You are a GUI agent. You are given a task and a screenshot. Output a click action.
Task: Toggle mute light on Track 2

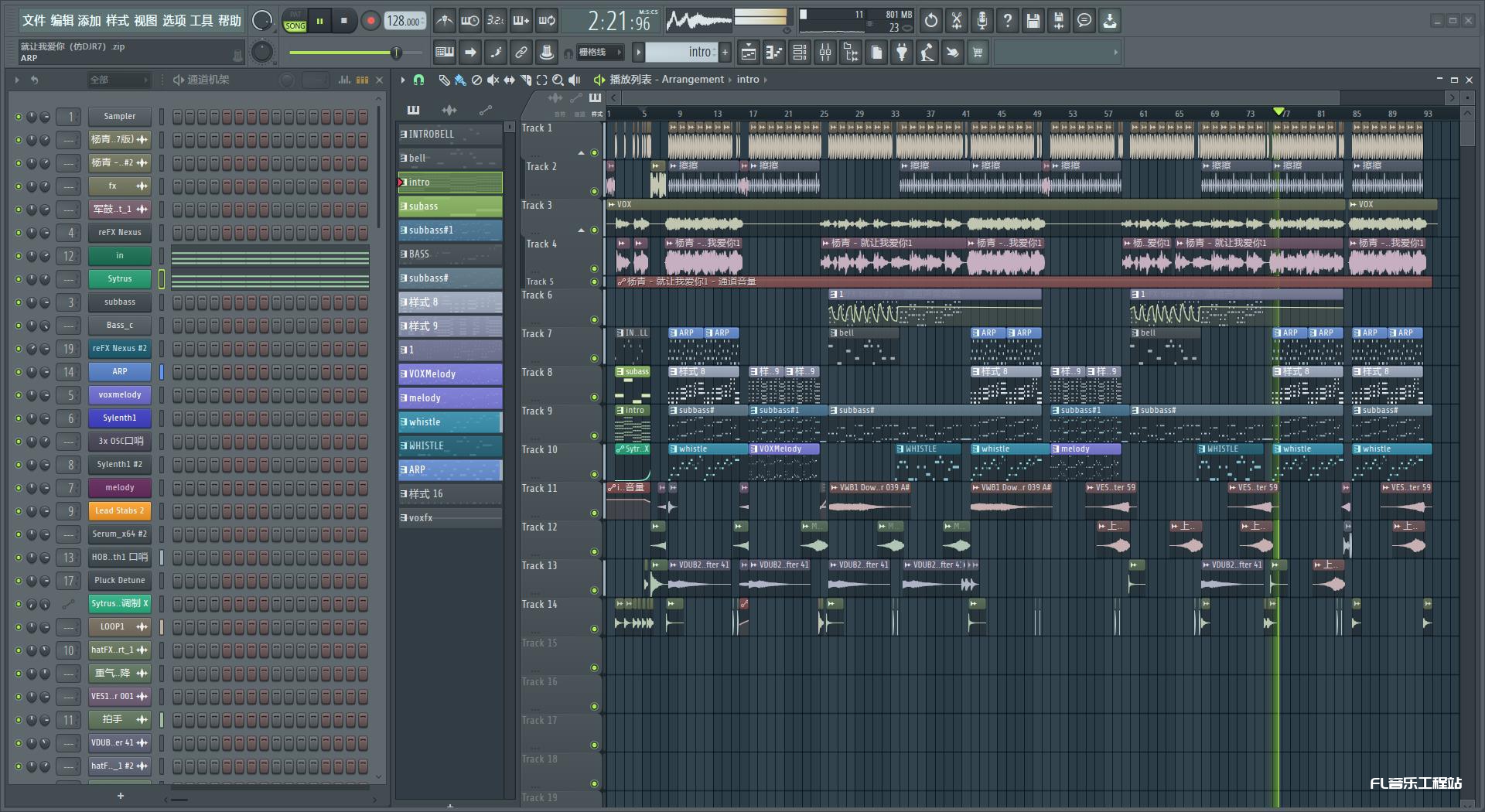[x=594, y=191]
